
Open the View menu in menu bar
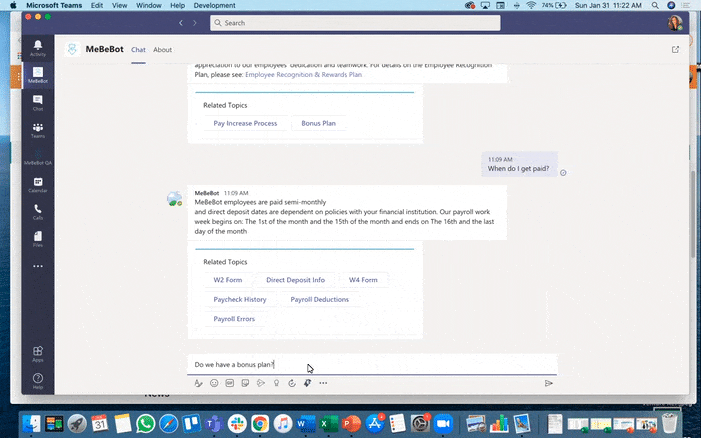pos(119,5)
